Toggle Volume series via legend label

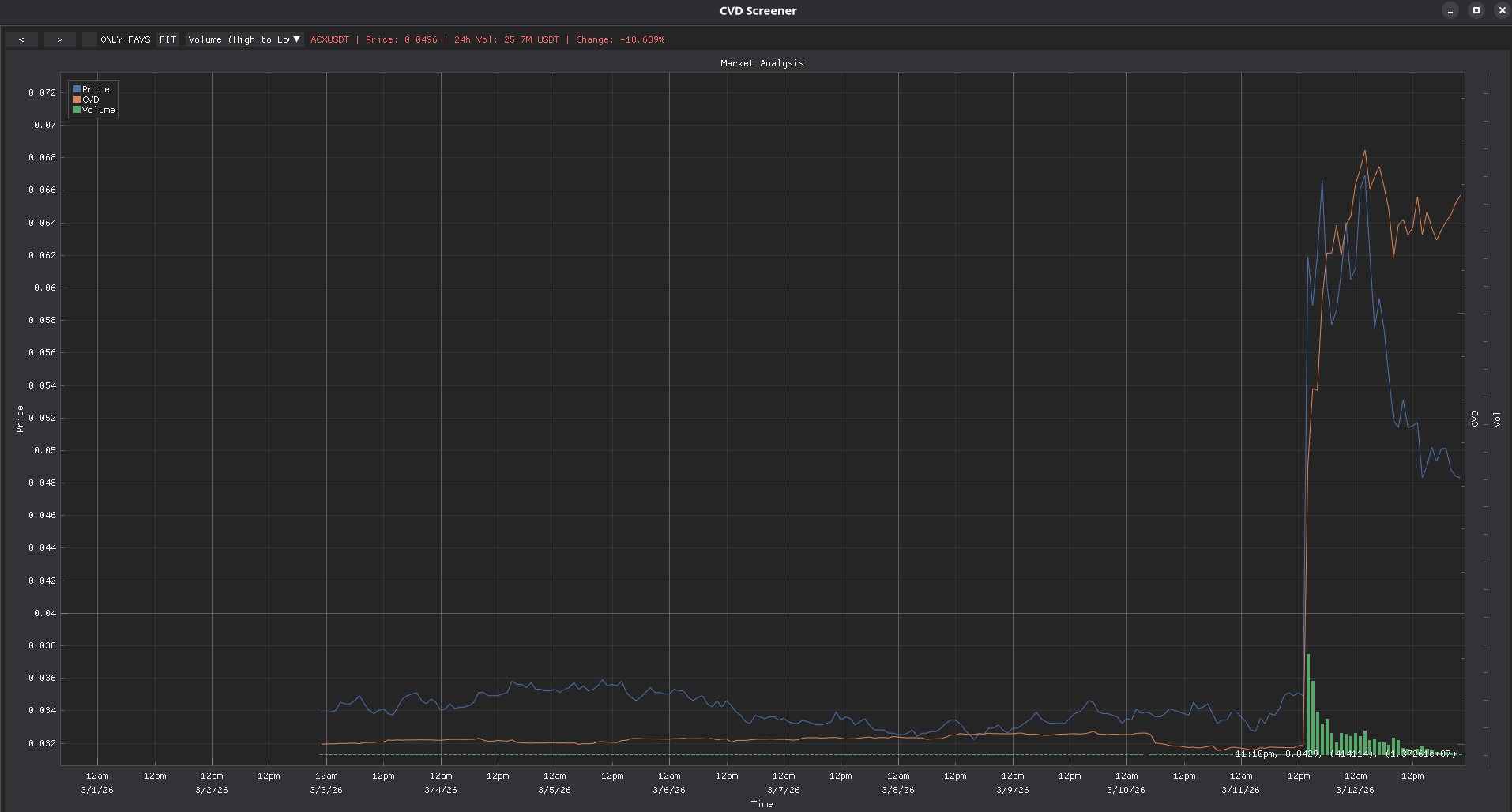[x=98, y=110]
